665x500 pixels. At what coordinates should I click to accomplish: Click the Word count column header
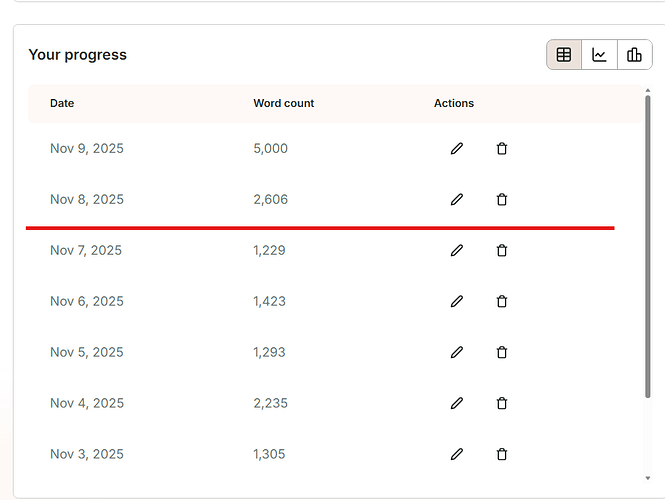[x=284, y=103]
